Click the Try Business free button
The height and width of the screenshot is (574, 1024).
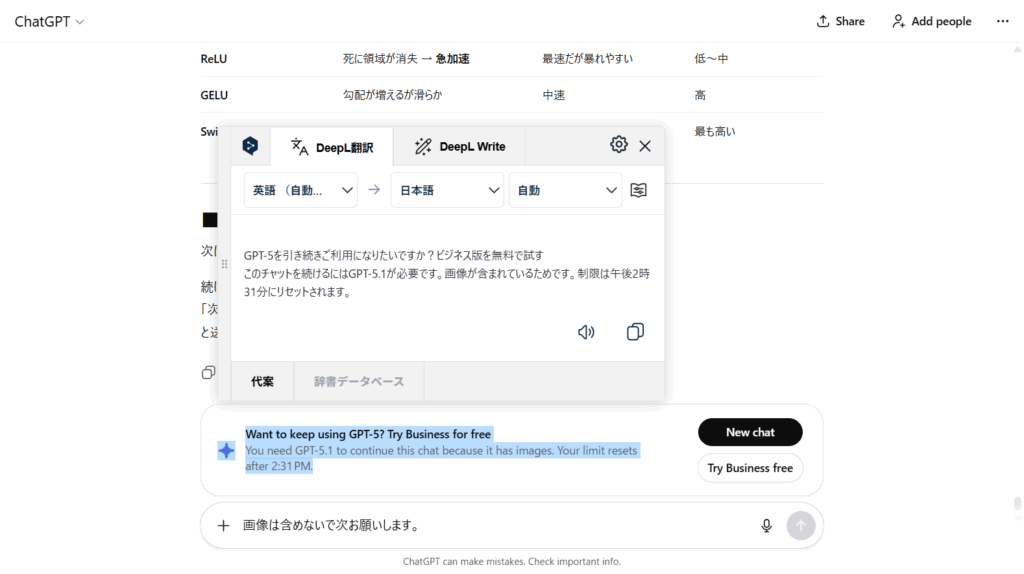tap(750, 468)
